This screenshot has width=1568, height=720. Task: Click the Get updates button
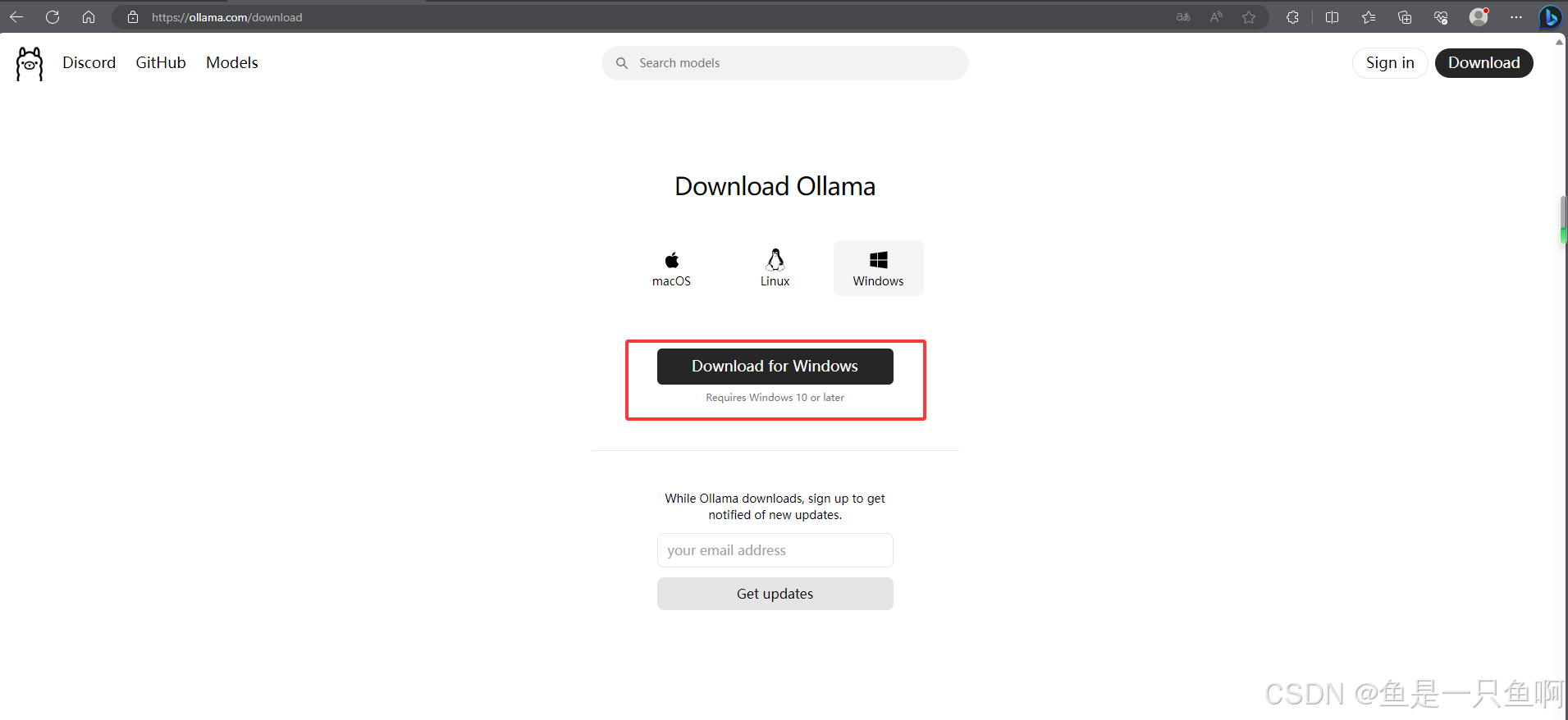(775, 594)
